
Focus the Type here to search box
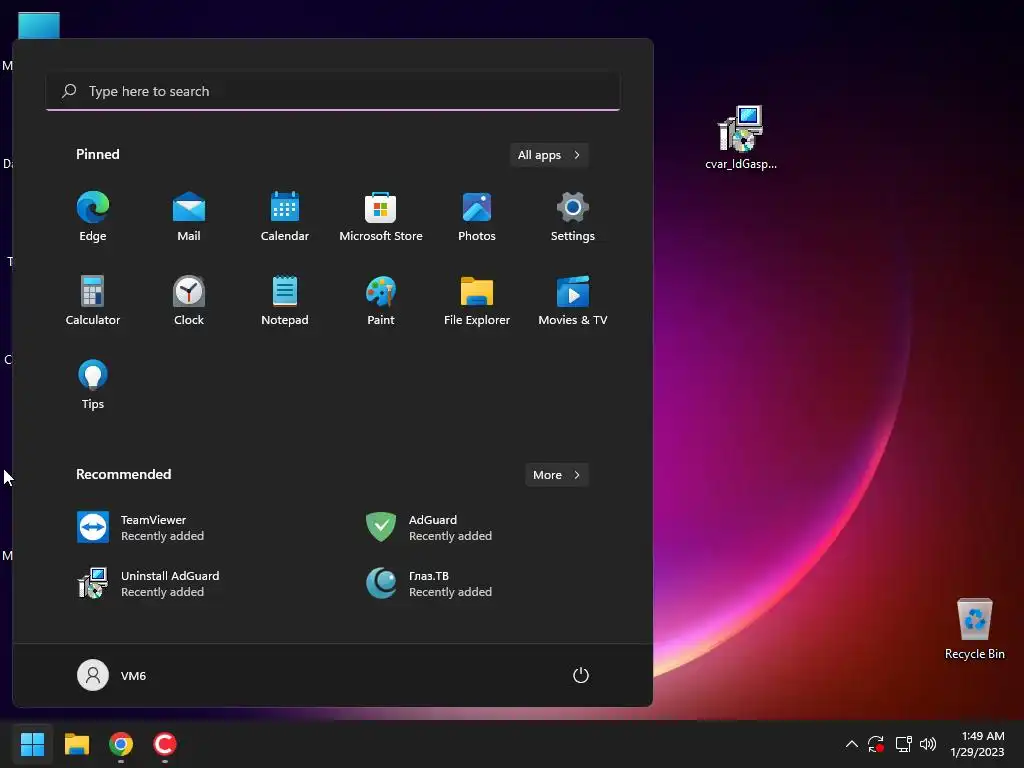(333, 91)
